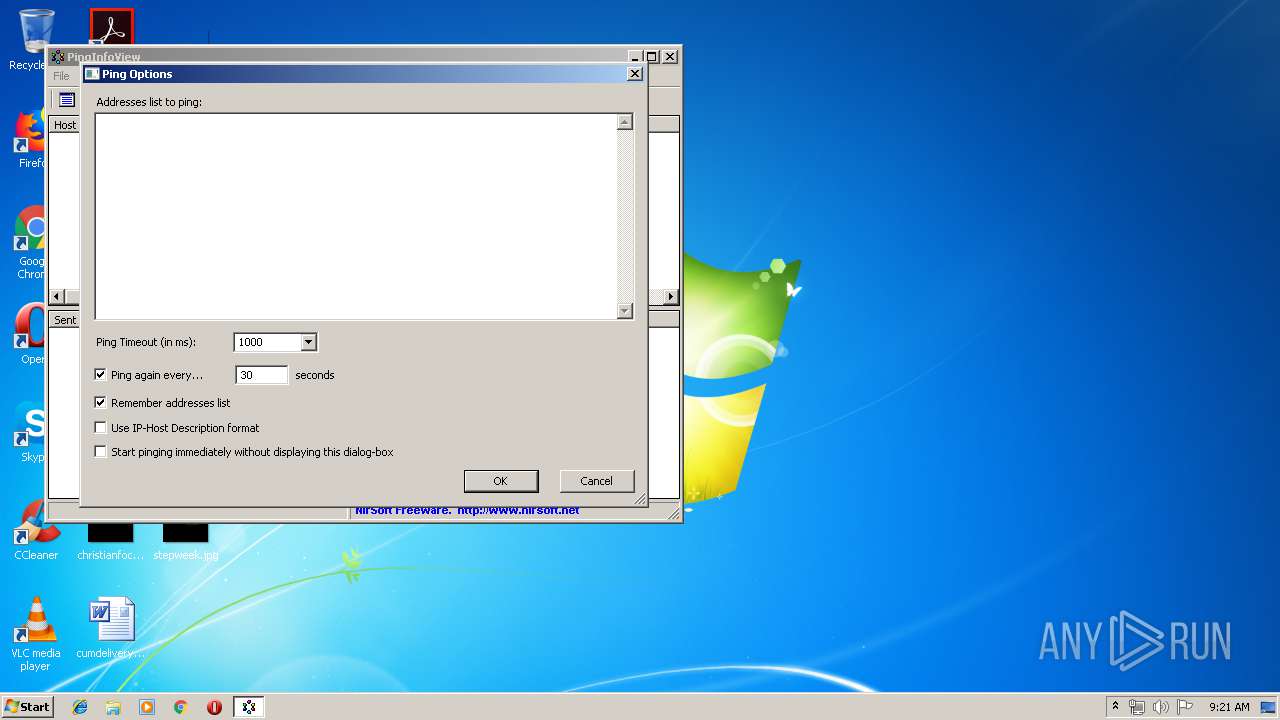Select the Skype desktop shortcut
Screen dimensions: 1280x720
click(32, 432)
